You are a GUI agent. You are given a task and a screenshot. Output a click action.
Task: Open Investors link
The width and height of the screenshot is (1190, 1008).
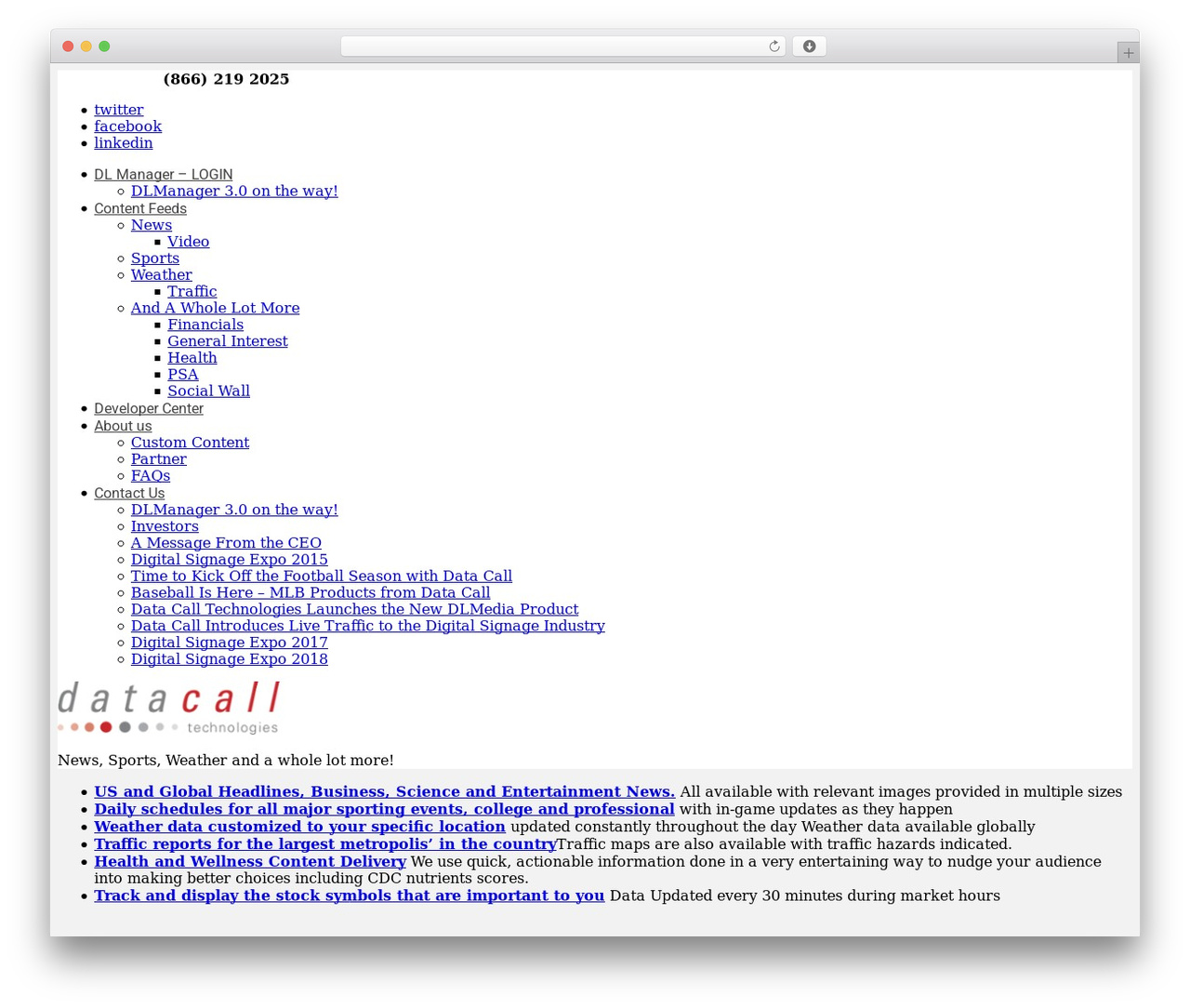165,527
